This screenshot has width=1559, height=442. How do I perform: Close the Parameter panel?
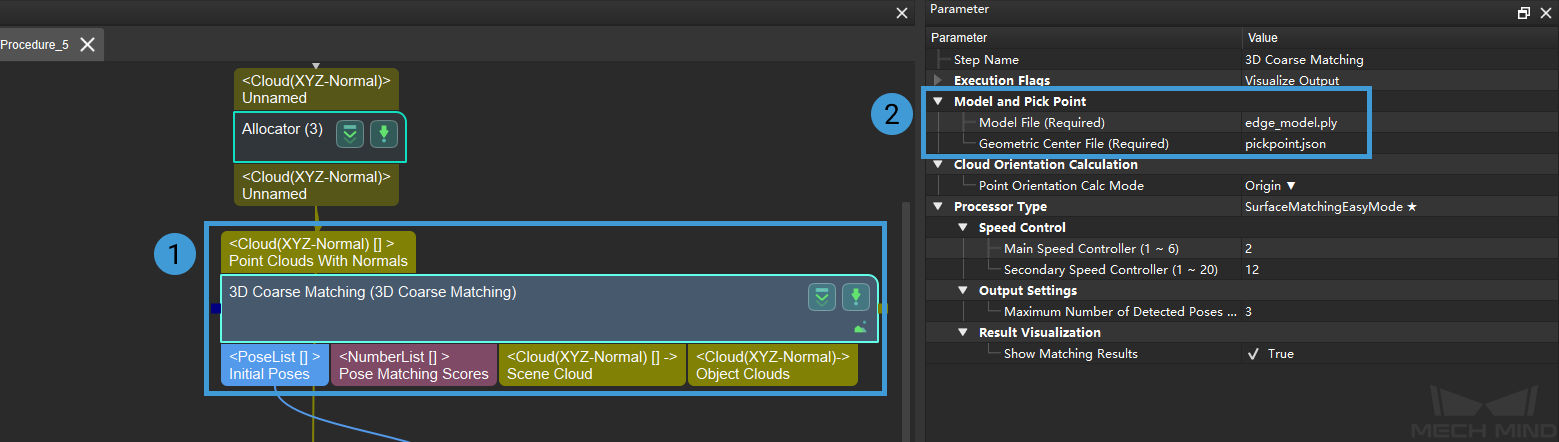1543,13
